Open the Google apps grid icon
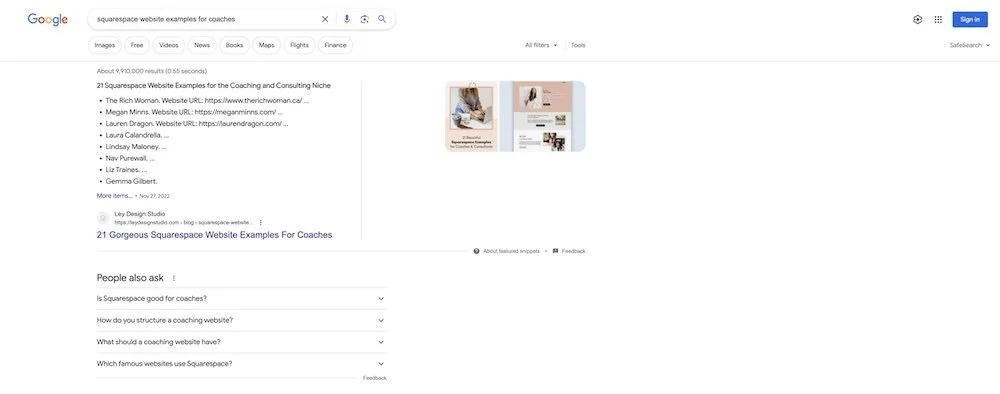 pos(938,19)
